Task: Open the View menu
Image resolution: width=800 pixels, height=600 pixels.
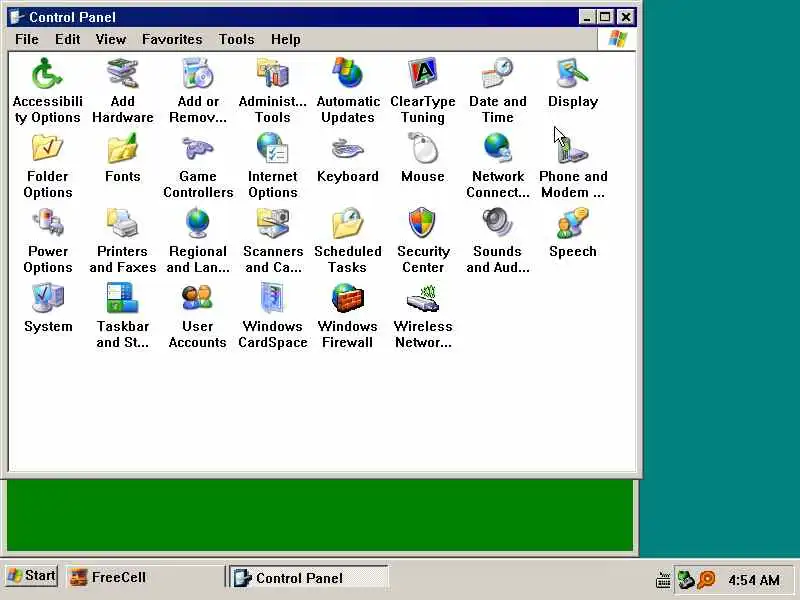Action: [x=111, y=39]
